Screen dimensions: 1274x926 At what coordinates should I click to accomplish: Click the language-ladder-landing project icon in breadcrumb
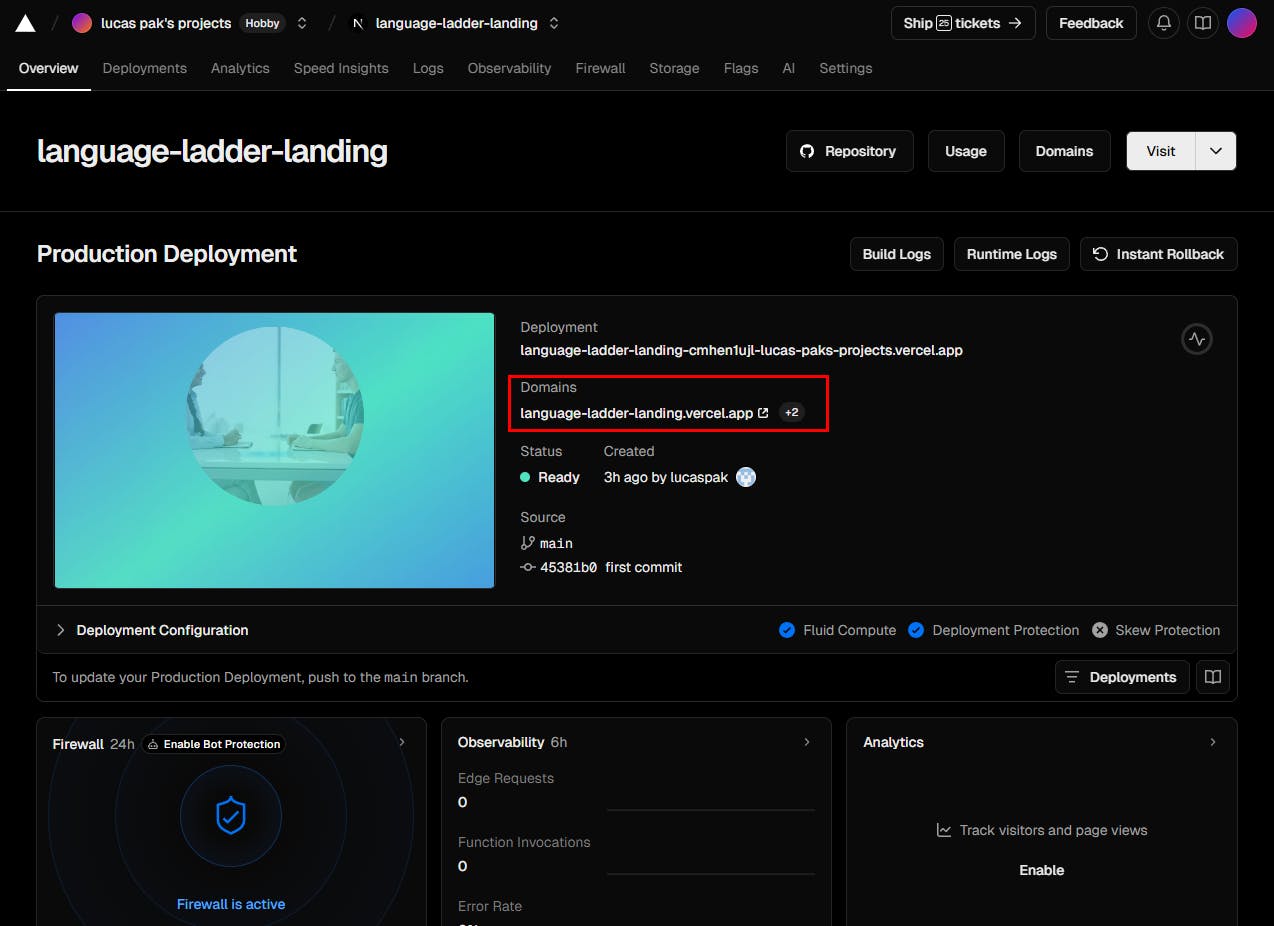click(358, 23)
